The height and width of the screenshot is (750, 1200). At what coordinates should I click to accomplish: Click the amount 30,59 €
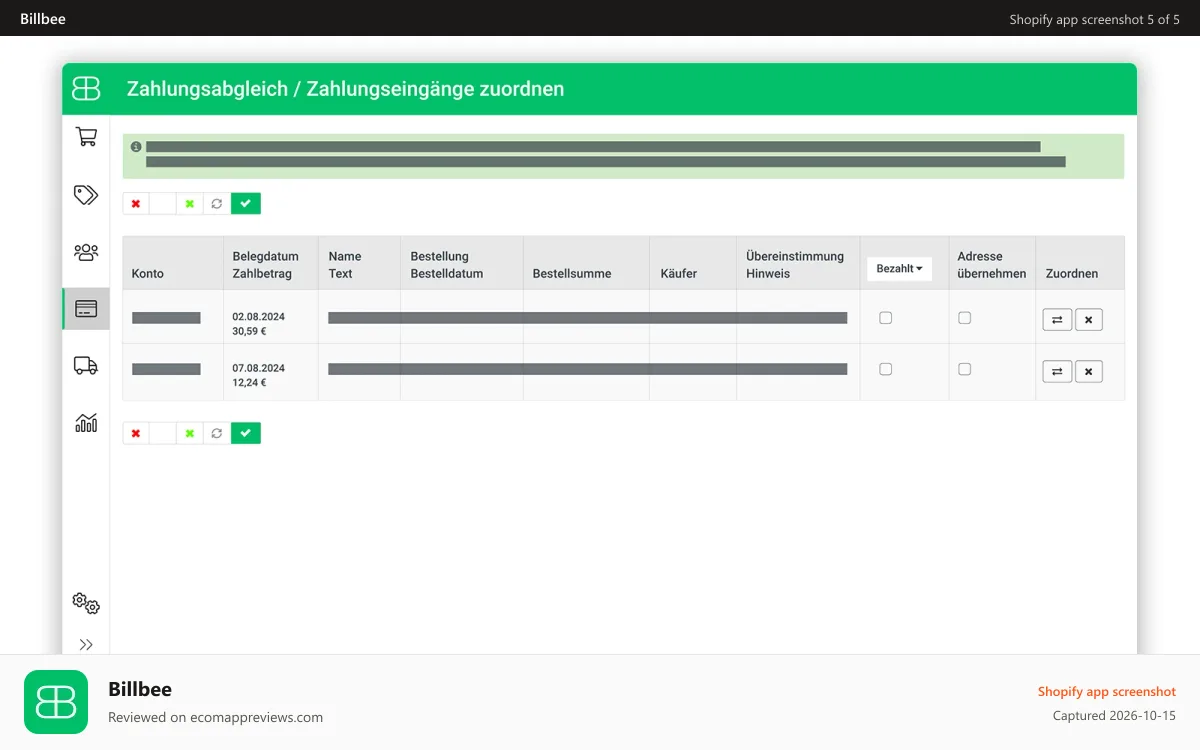250,331
